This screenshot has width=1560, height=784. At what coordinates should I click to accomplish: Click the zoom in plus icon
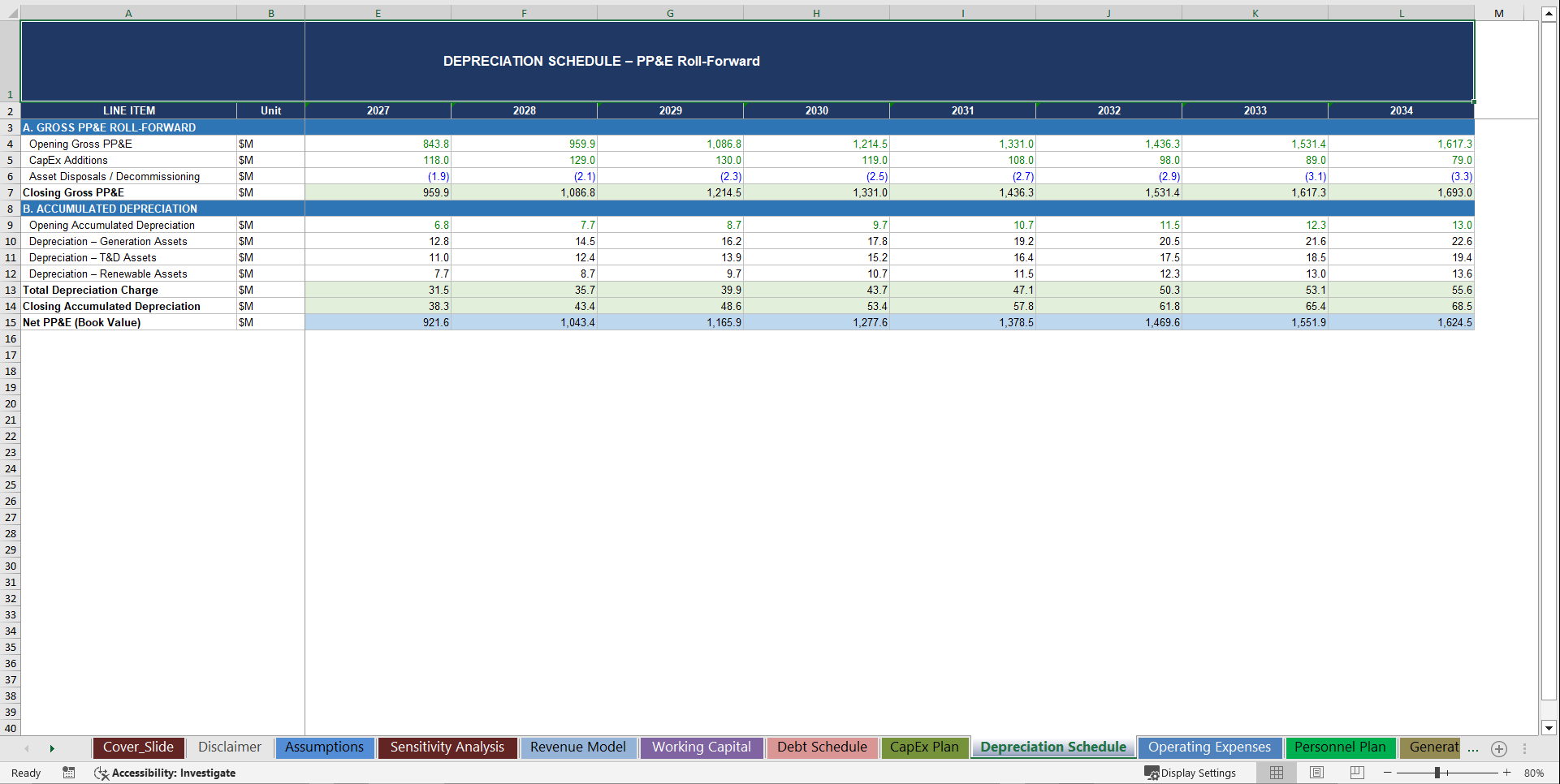(1506, 773)
